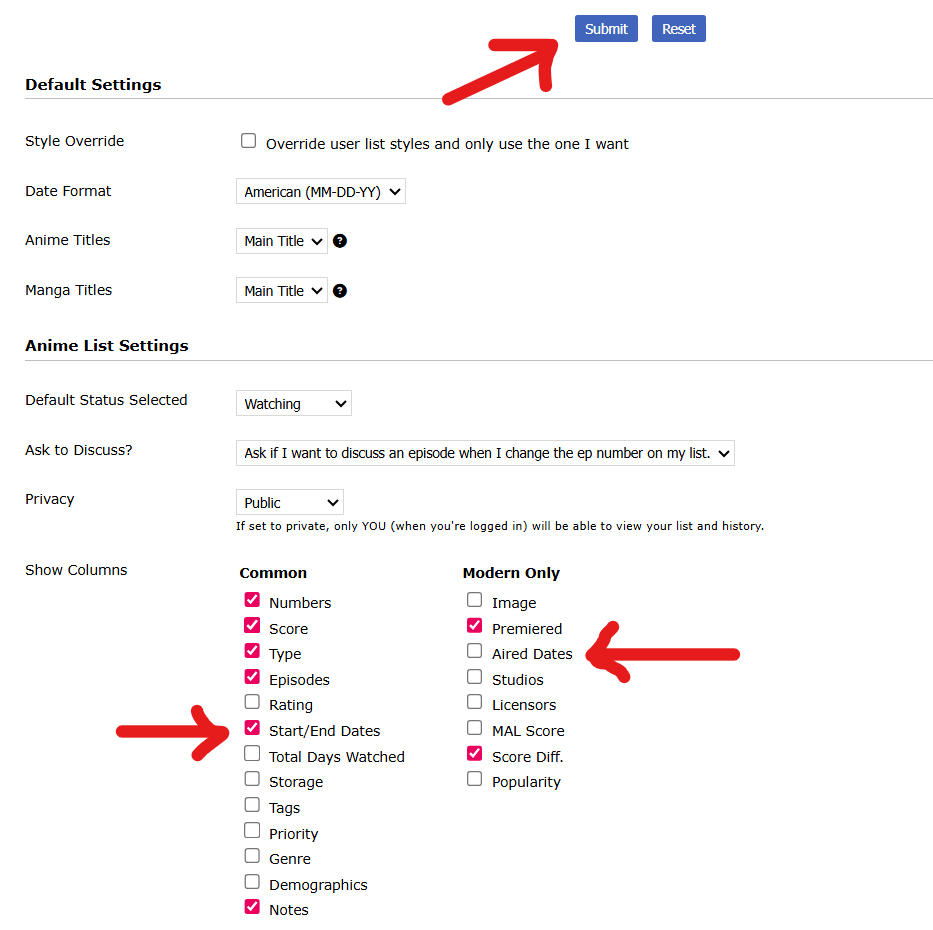Enable the Style Override checkbox
Image resolution: width=933 pixels, height=930 pixels.
pos(249,141)
